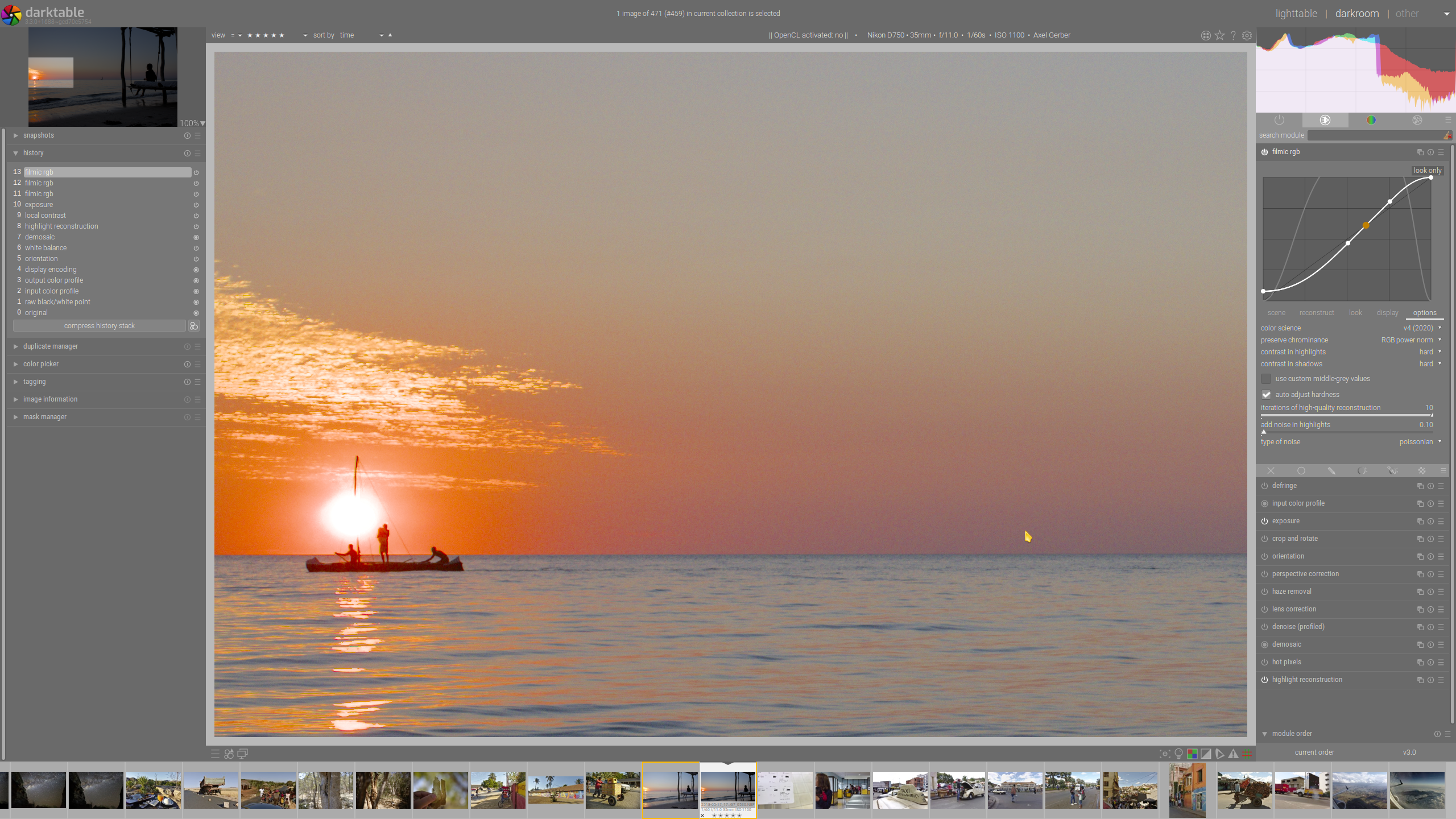Select drawn and parametric mask icon
Screen dimensions: 1456x819
click(1392, 471)
